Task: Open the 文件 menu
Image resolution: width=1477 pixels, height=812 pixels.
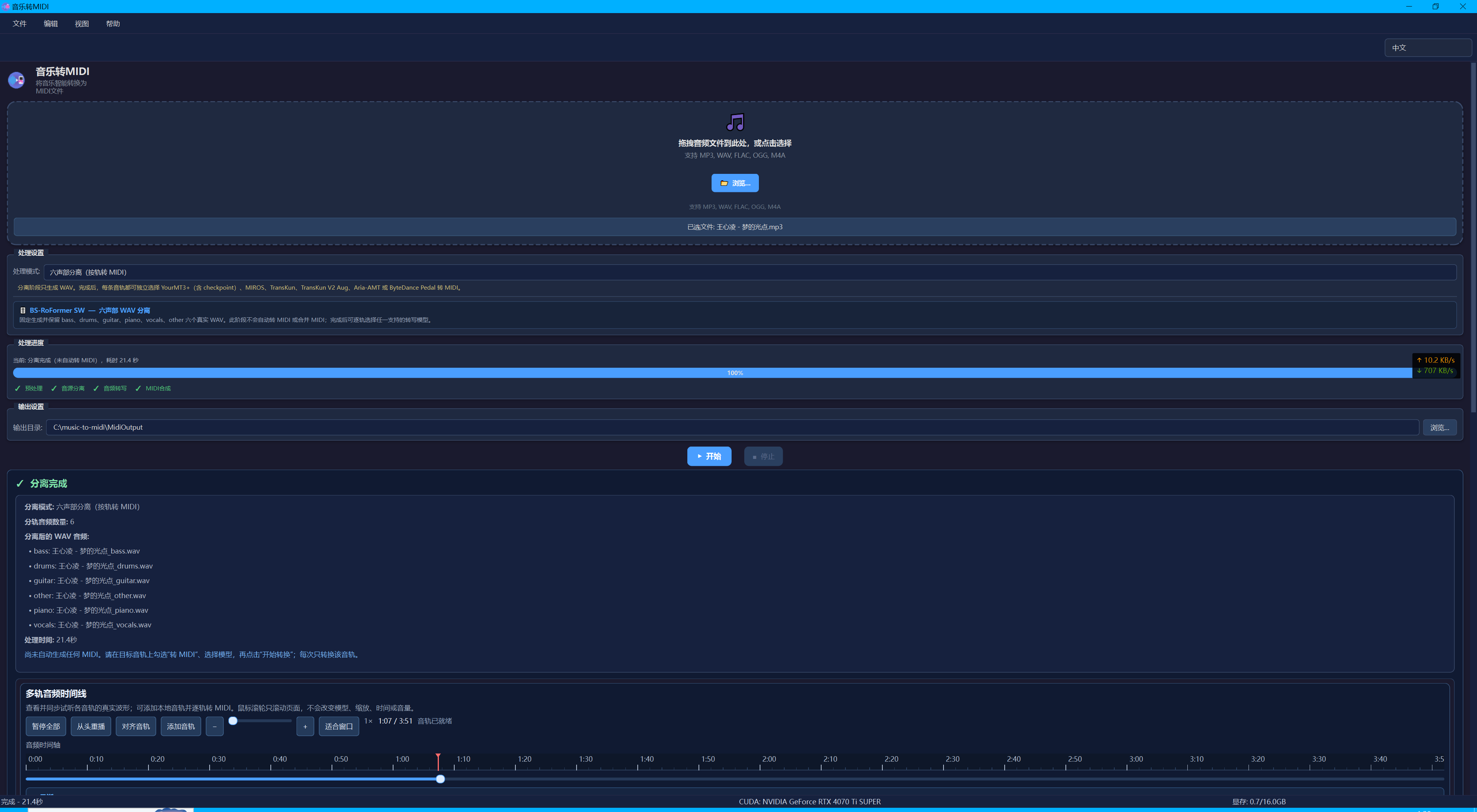Action: click(20, 23)
